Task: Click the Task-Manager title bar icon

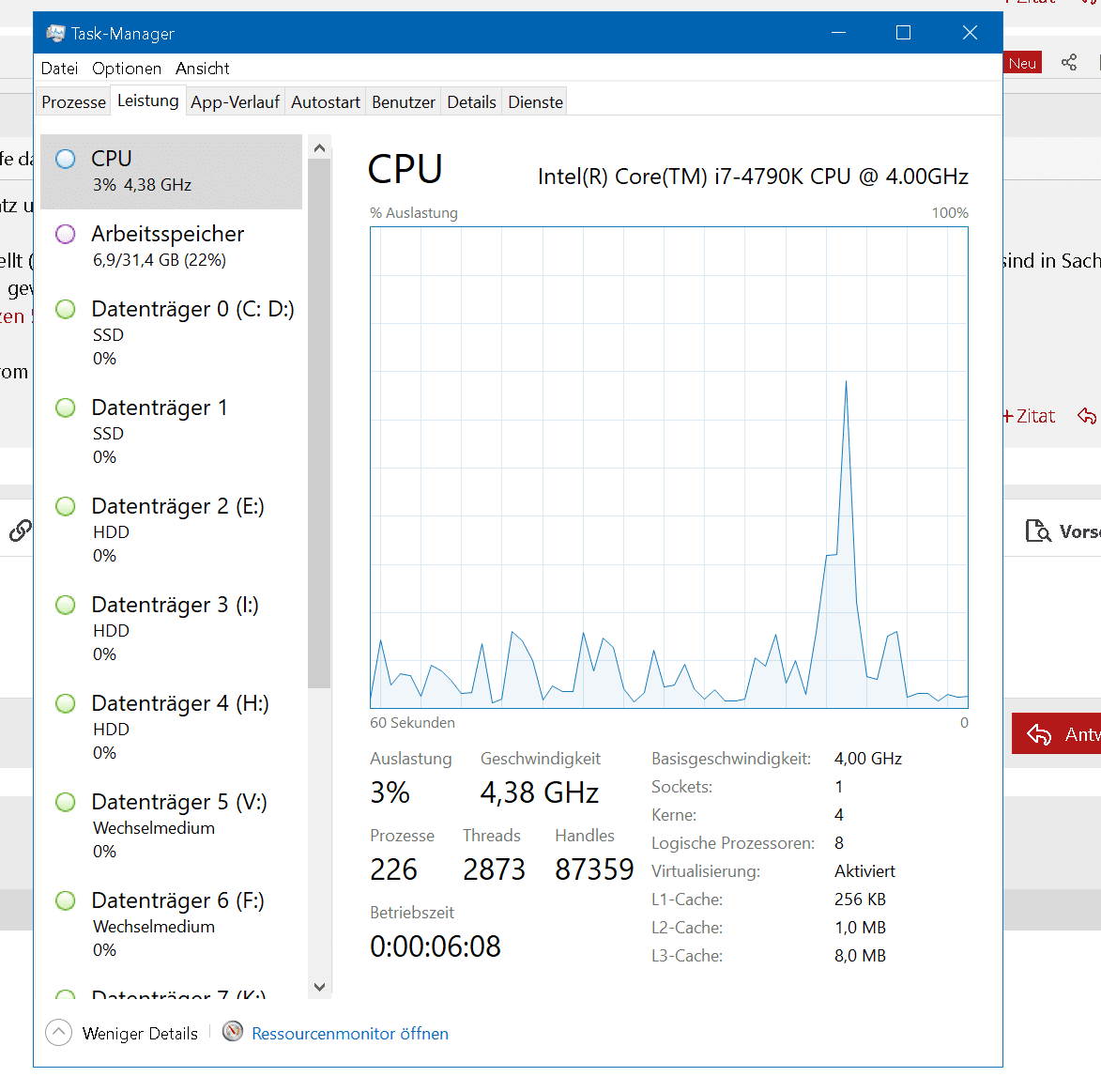Action: click(55, 33)
